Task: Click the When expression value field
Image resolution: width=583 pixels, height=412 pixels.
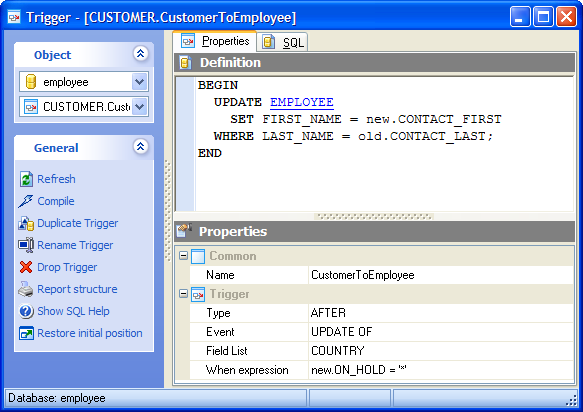Action: click(x=441, y=370)
